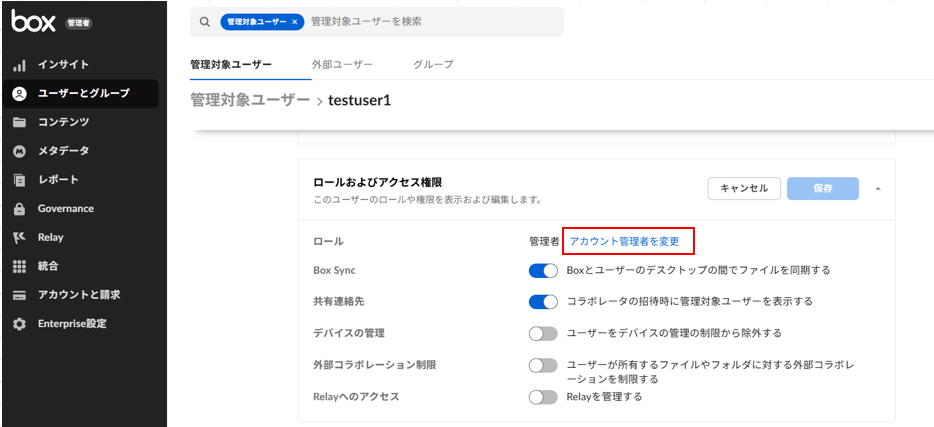Click the Governance lock icon
Viewport: 934px width, 427px height.
(x=19, y=209)
